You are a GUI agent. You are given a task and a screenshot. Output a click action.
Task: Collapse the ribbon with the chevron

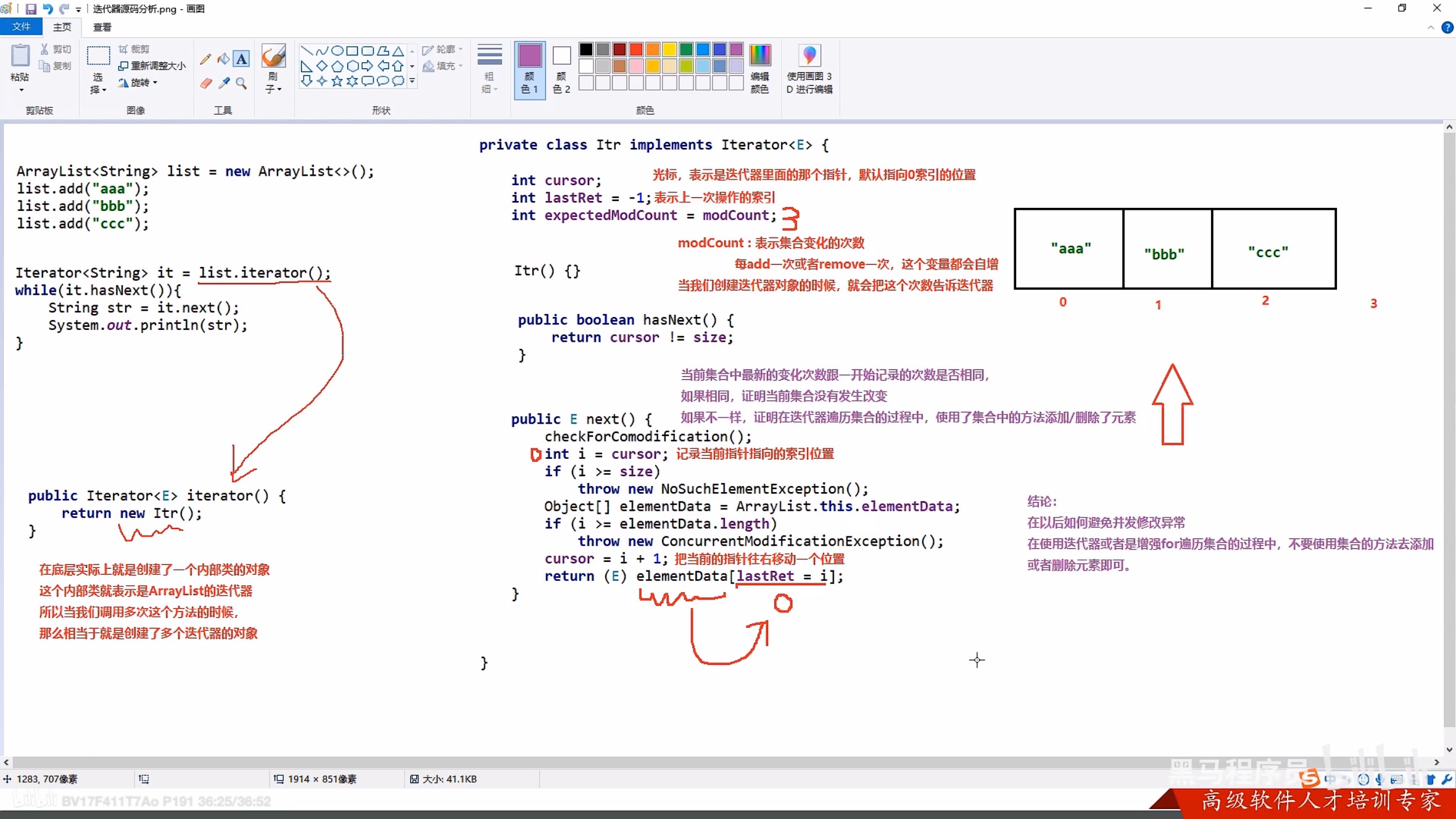click(1431, 27)
